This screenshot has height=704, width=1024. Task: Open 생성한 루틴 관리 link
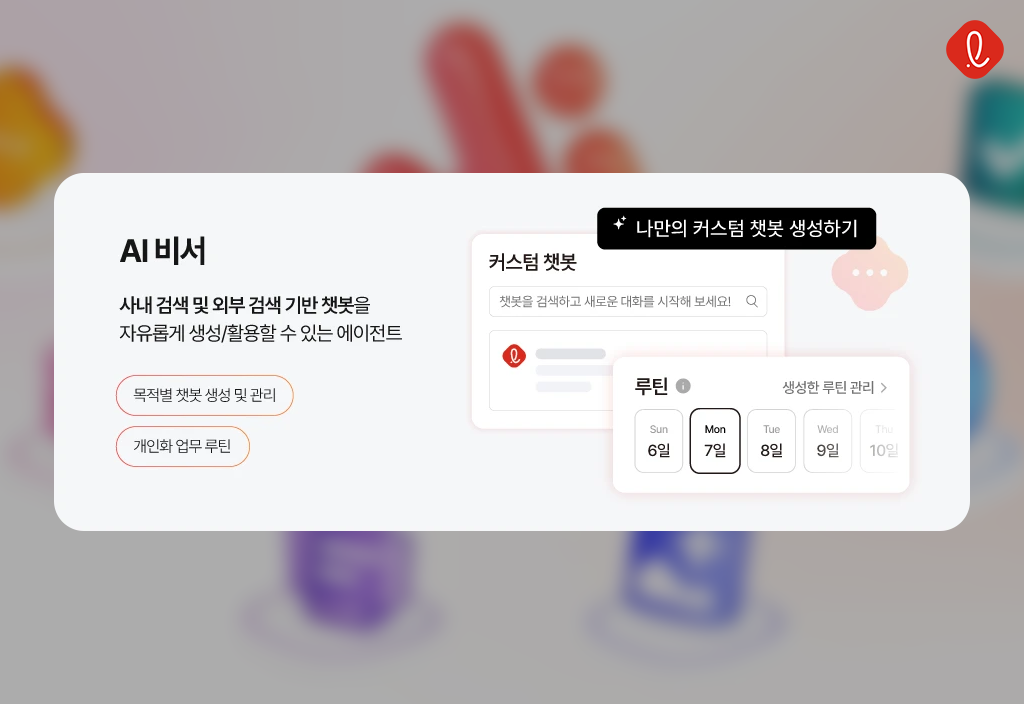click(835, 388)
